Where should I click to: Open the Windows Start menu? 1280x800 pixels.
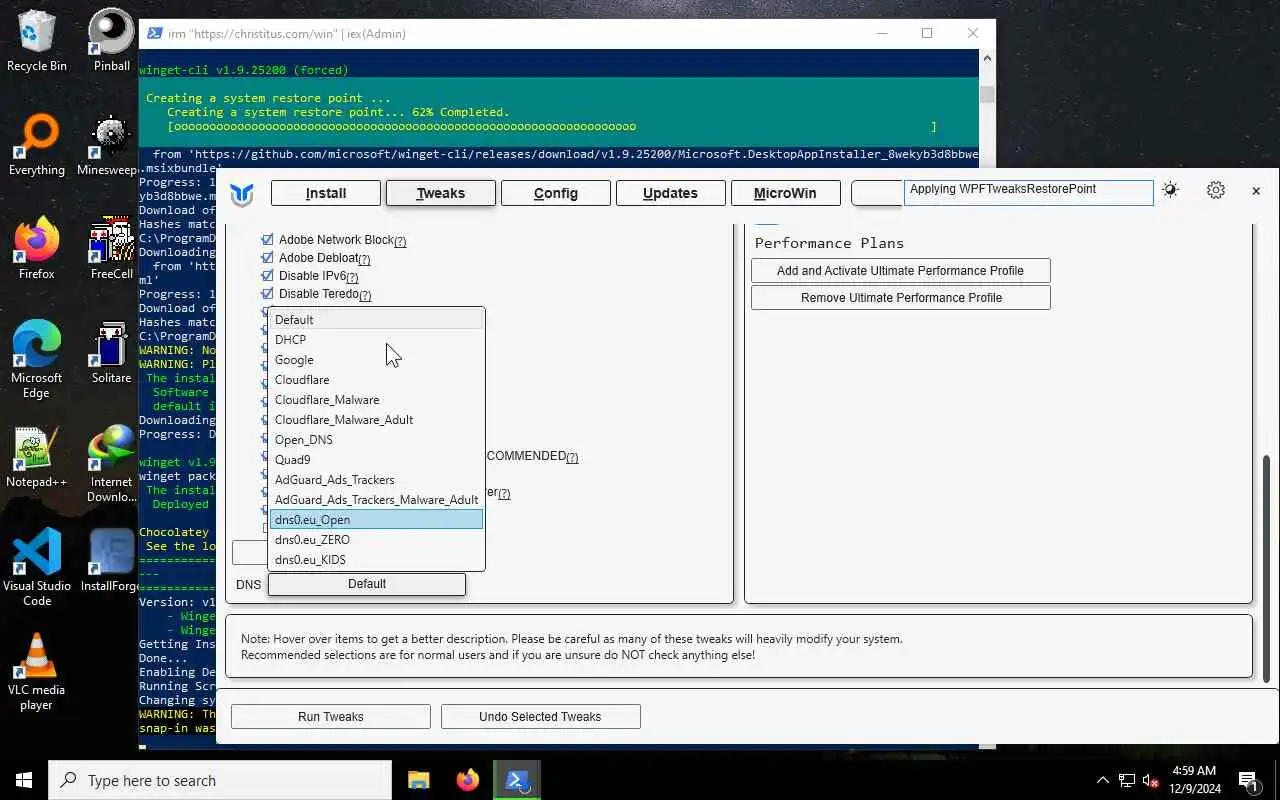click(24, 780)
